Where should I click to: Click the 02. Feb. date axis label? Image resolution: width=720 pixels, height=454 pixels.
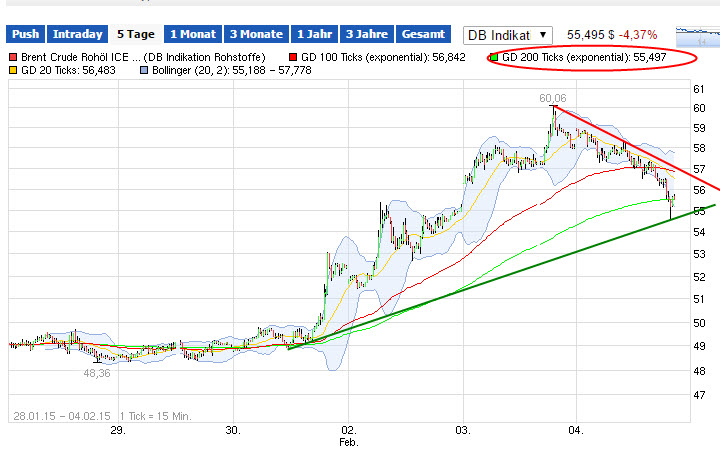349,436
